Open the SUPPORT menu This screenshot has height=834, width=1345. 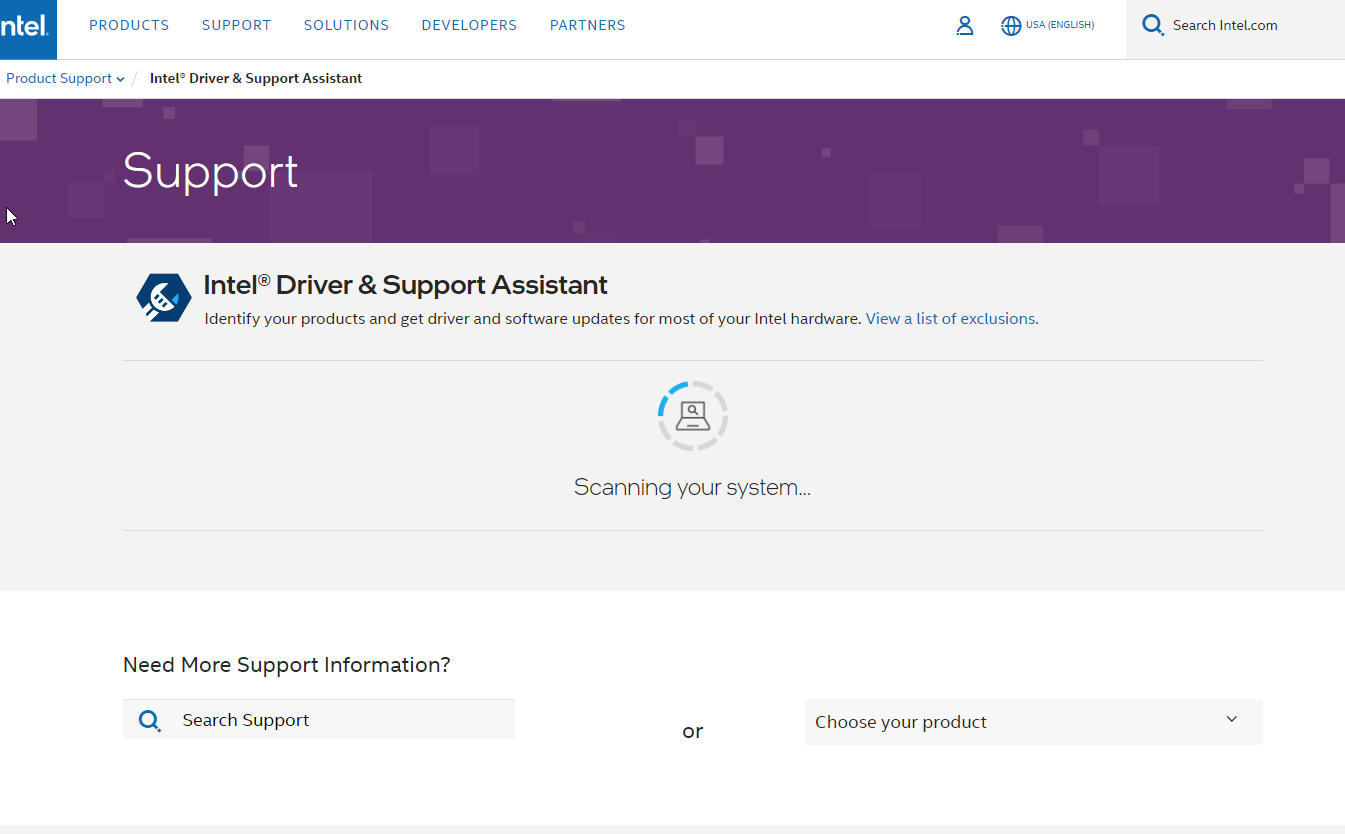click(x=236, y=25)
